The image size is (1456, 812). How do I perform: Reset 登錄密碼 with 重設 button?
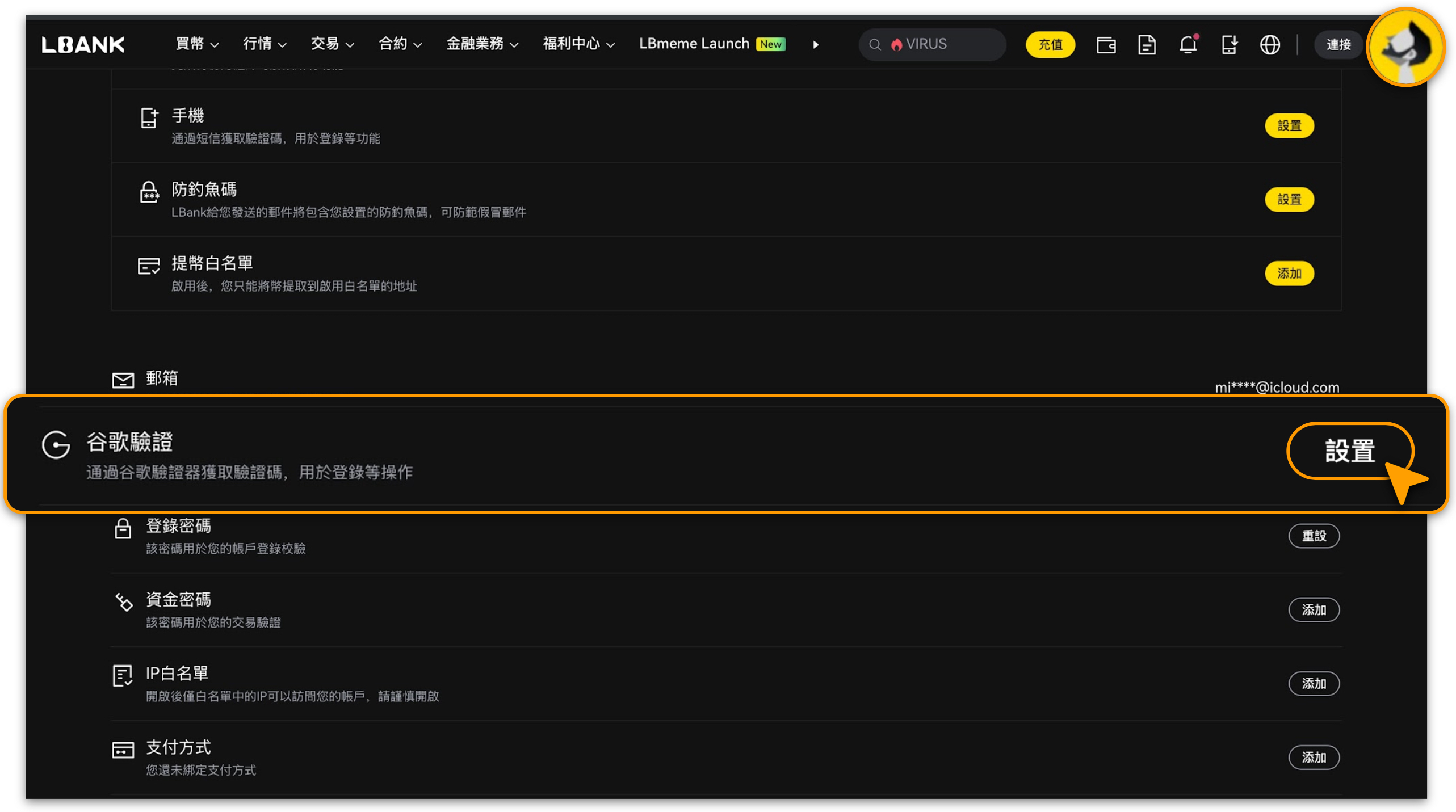(1314, 536)
